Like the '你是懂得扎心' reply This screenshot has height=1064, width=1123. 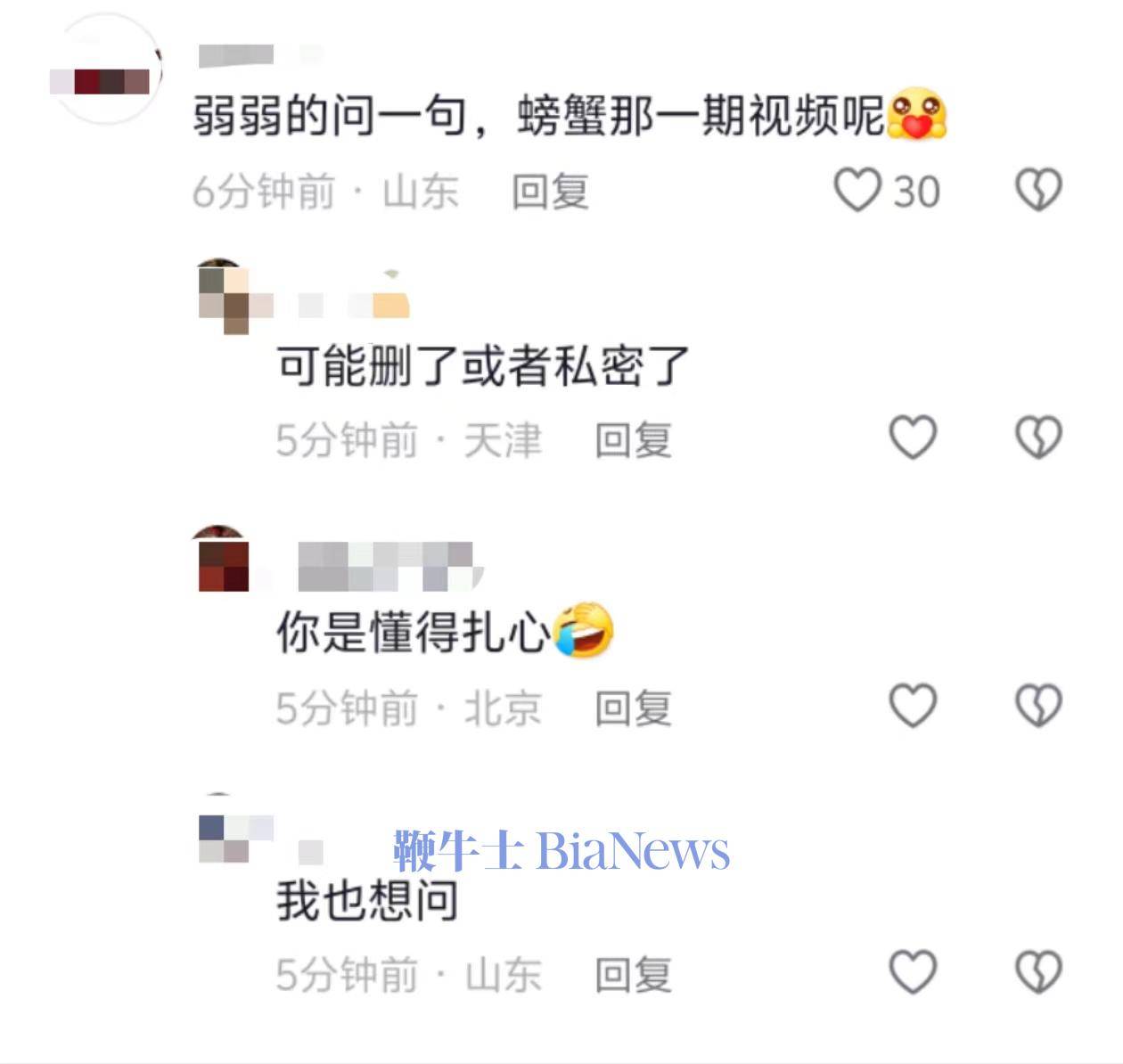[x=914, y=706]
